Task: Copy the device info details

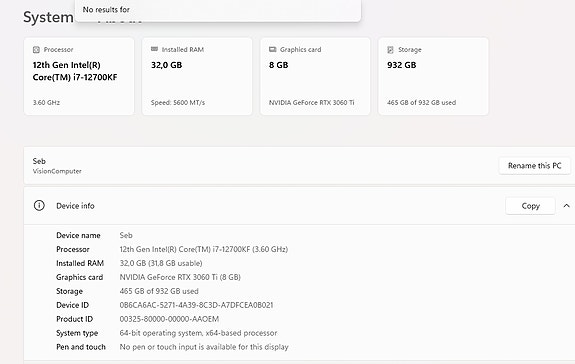Action: pyautogui.click(x=530, y=206)
